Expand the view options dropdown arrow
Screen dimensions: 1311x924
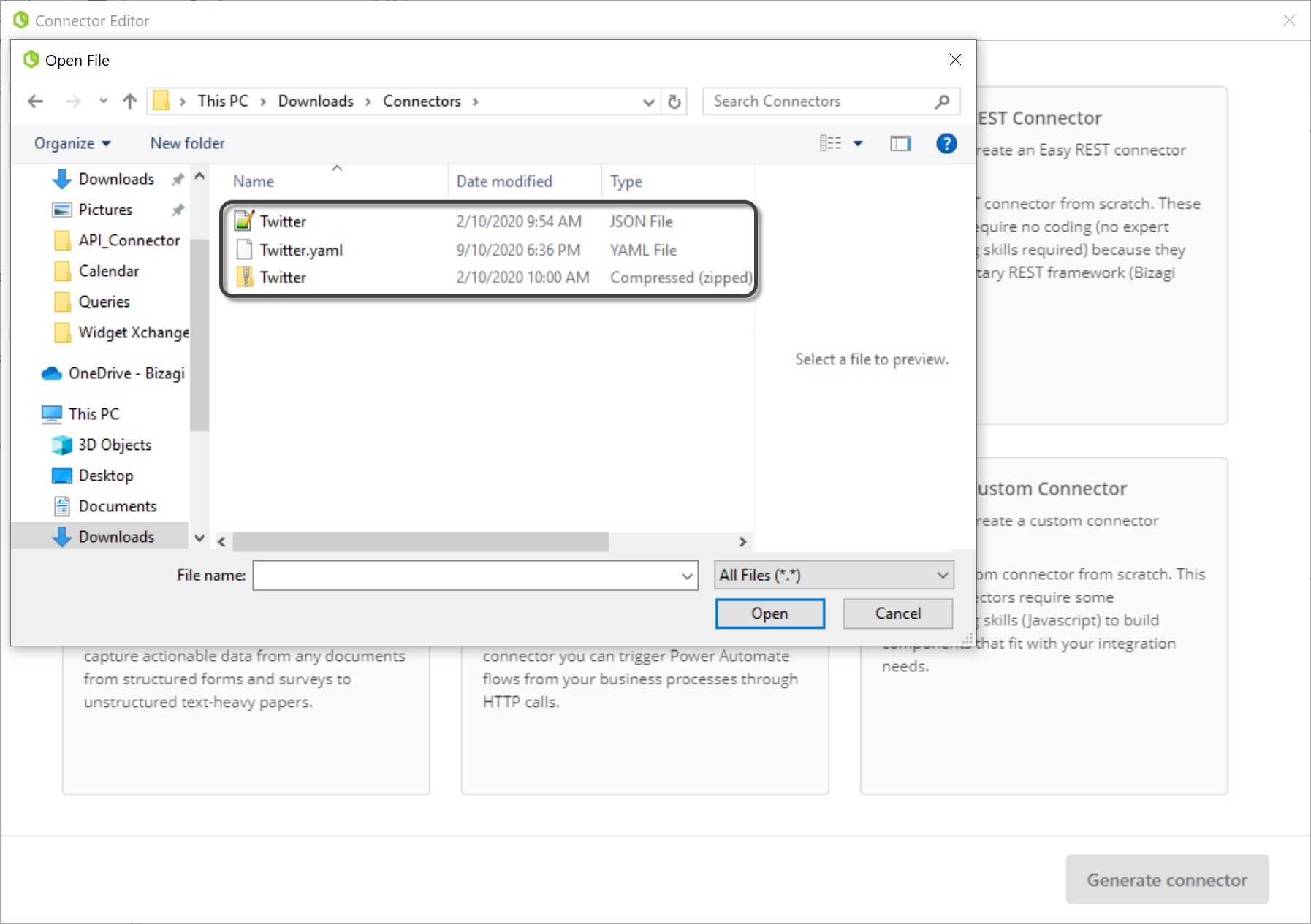click(858, 143)
